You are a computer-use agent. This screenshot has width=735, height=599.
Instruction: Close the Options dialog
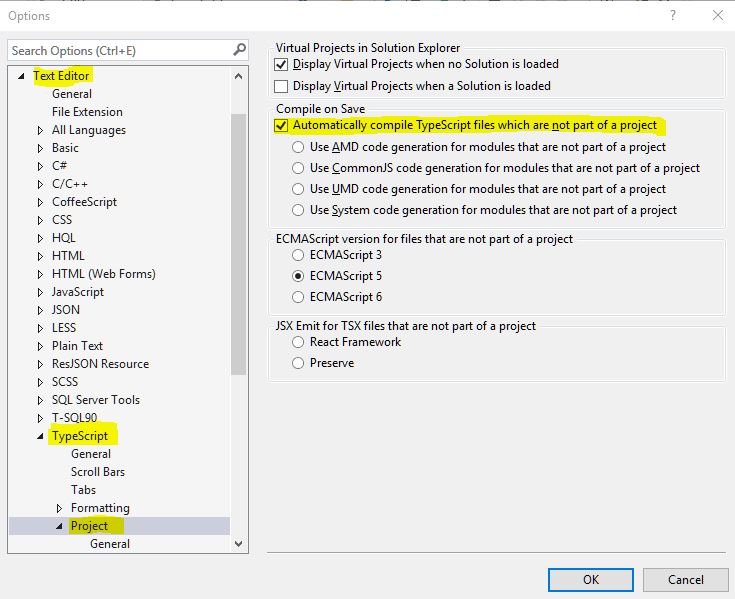pos(718,15)
